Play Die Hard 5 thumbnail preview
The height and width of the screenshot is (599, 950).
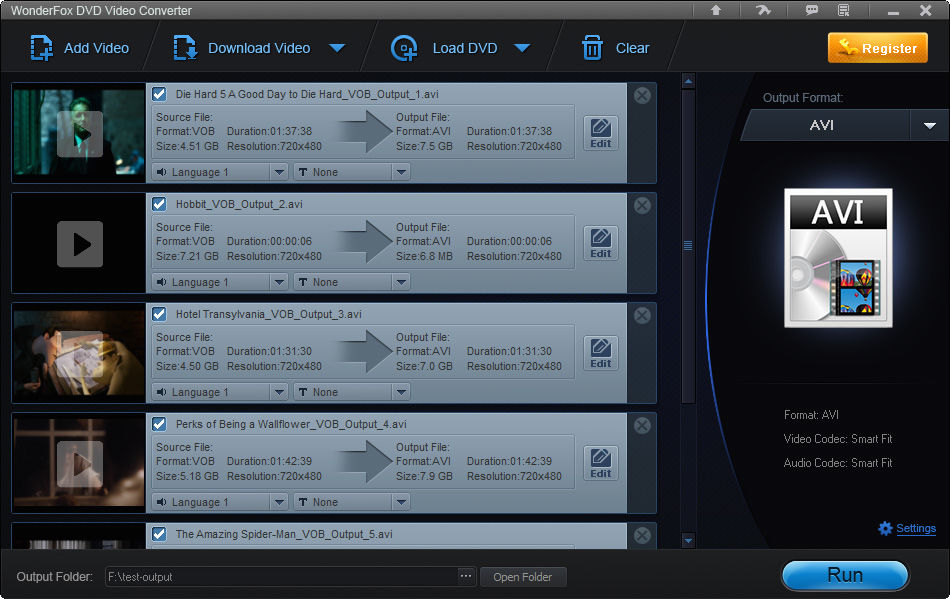[x=80, y=134]
